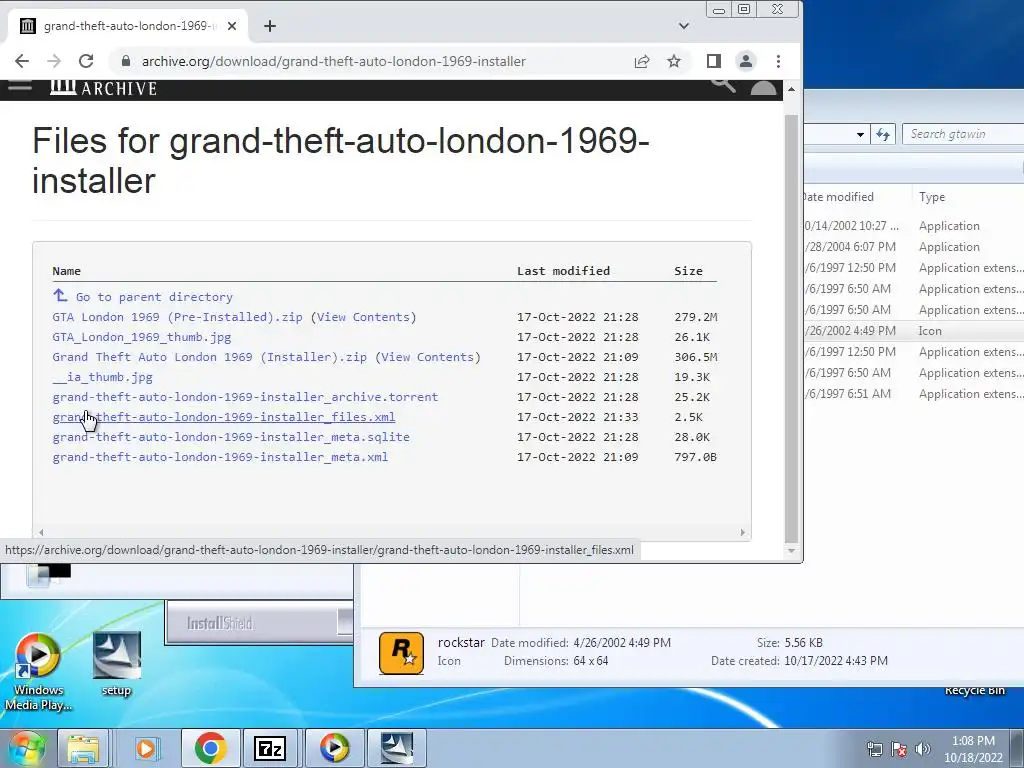Open __ia_thumb.jpg link

pyautogui.click(x=103, y=377)
